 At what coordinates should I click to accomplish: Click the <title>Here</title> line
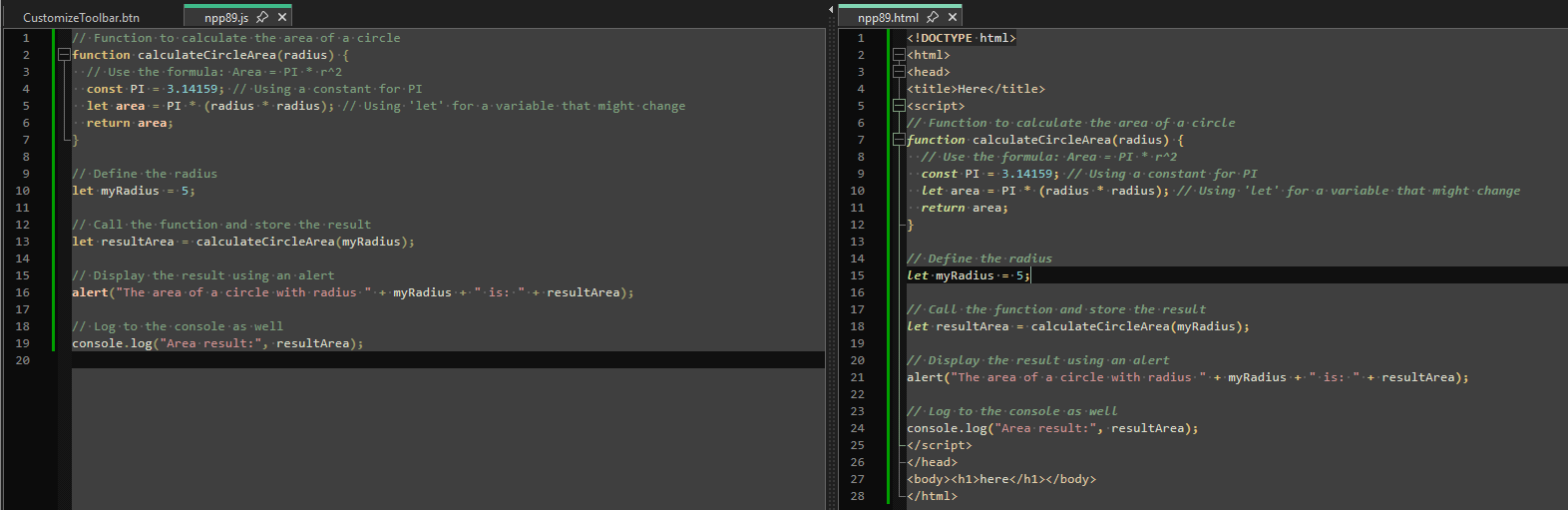pyautogui.click(x=976, y=89)
